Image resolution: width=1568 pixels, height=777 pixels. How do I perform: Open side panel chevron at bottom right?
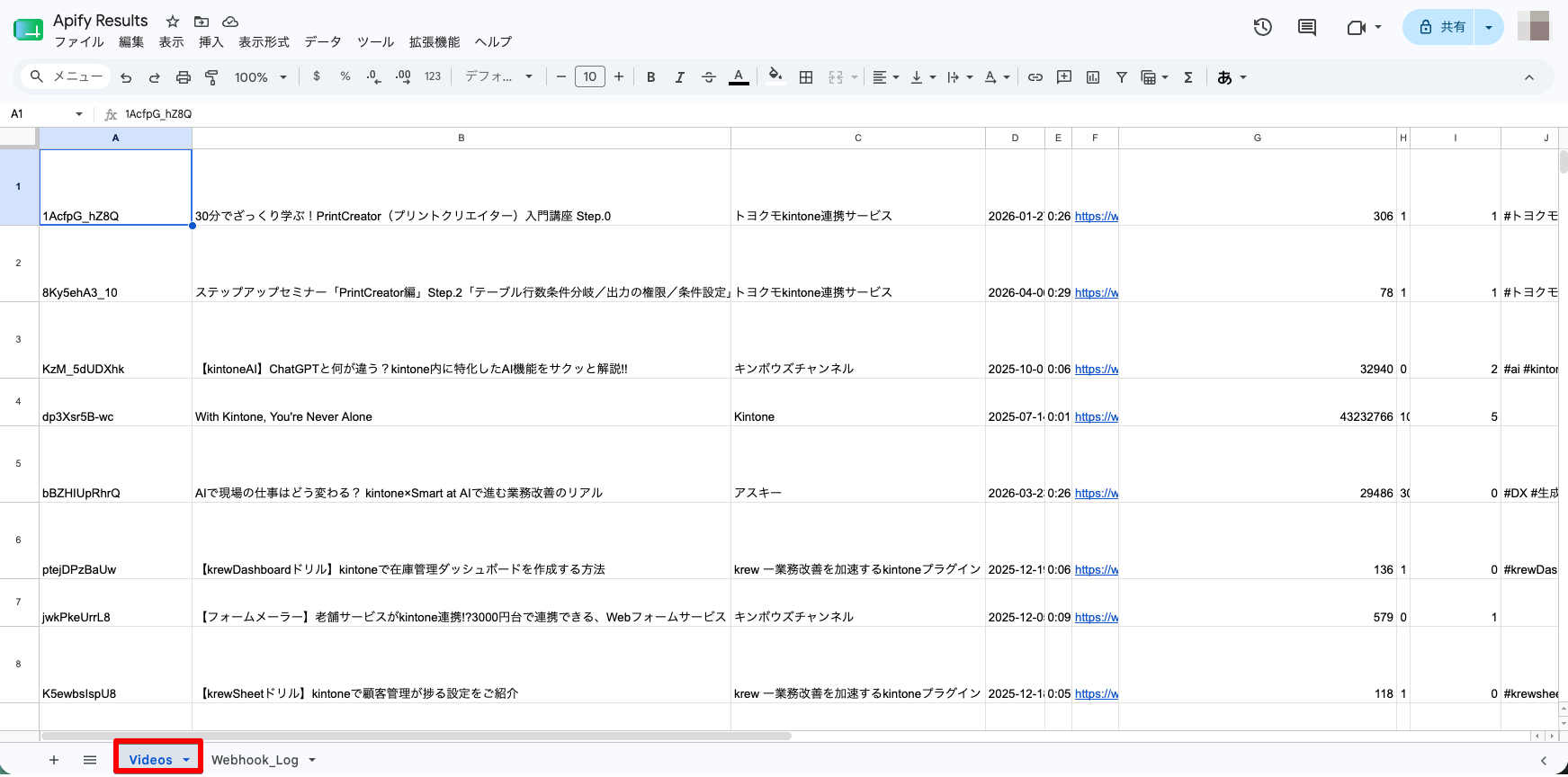pyautogui.click(x=1544, y=760)
